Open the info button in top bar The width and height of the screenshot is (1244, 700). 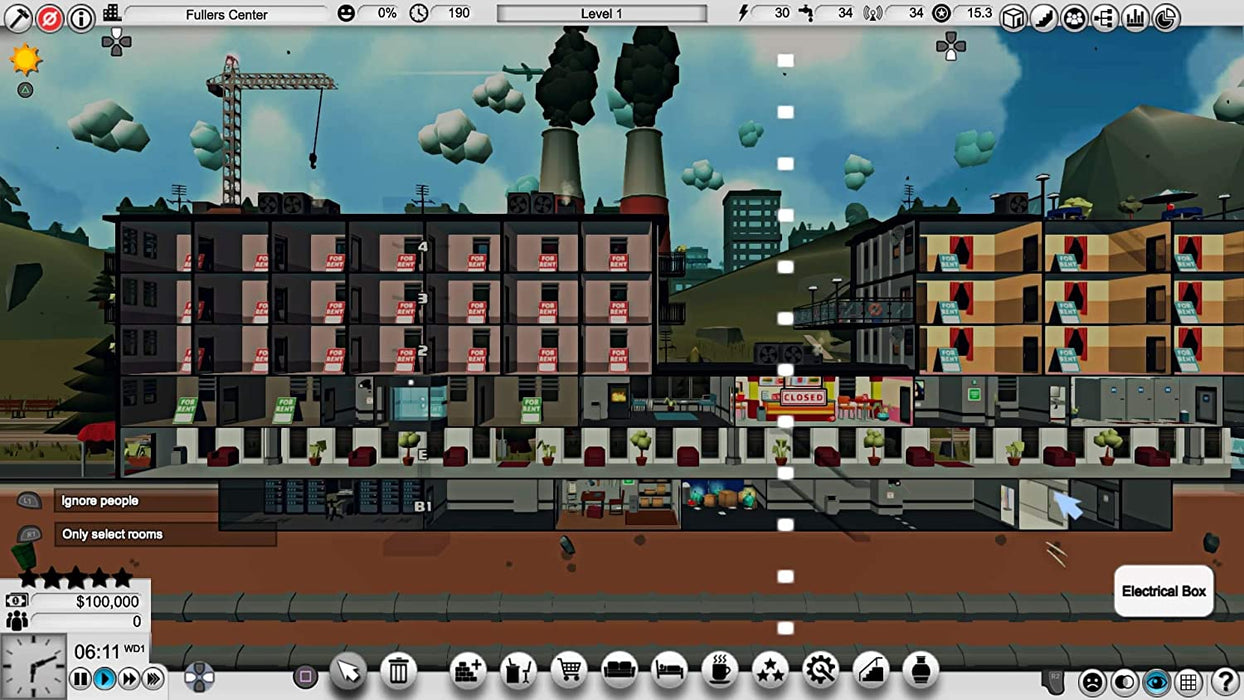(81, 17)
